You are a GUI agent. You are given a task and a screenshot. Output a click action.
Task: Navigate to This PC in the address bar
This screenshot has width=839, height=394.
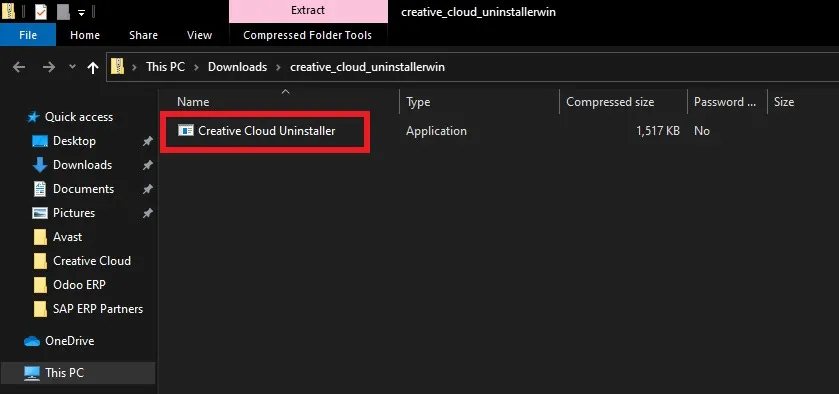pos(165,67)
